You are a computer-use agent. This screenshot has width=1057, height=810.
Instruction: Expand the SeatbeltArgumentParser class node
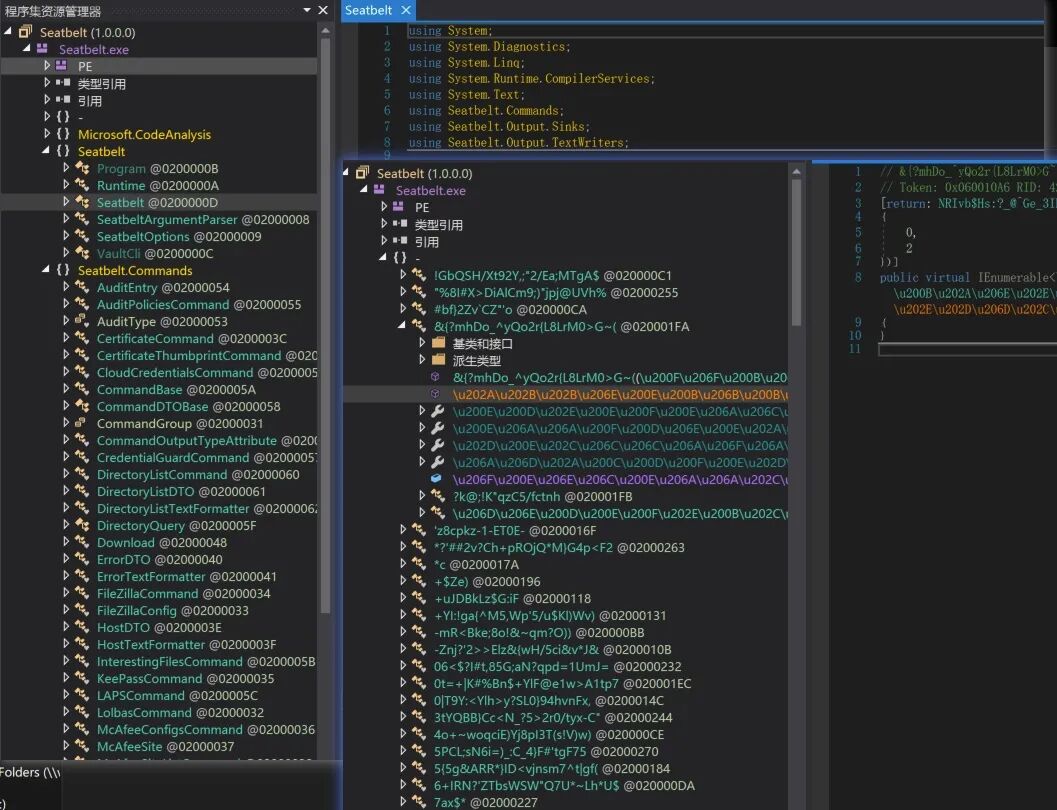click(65, 218)
